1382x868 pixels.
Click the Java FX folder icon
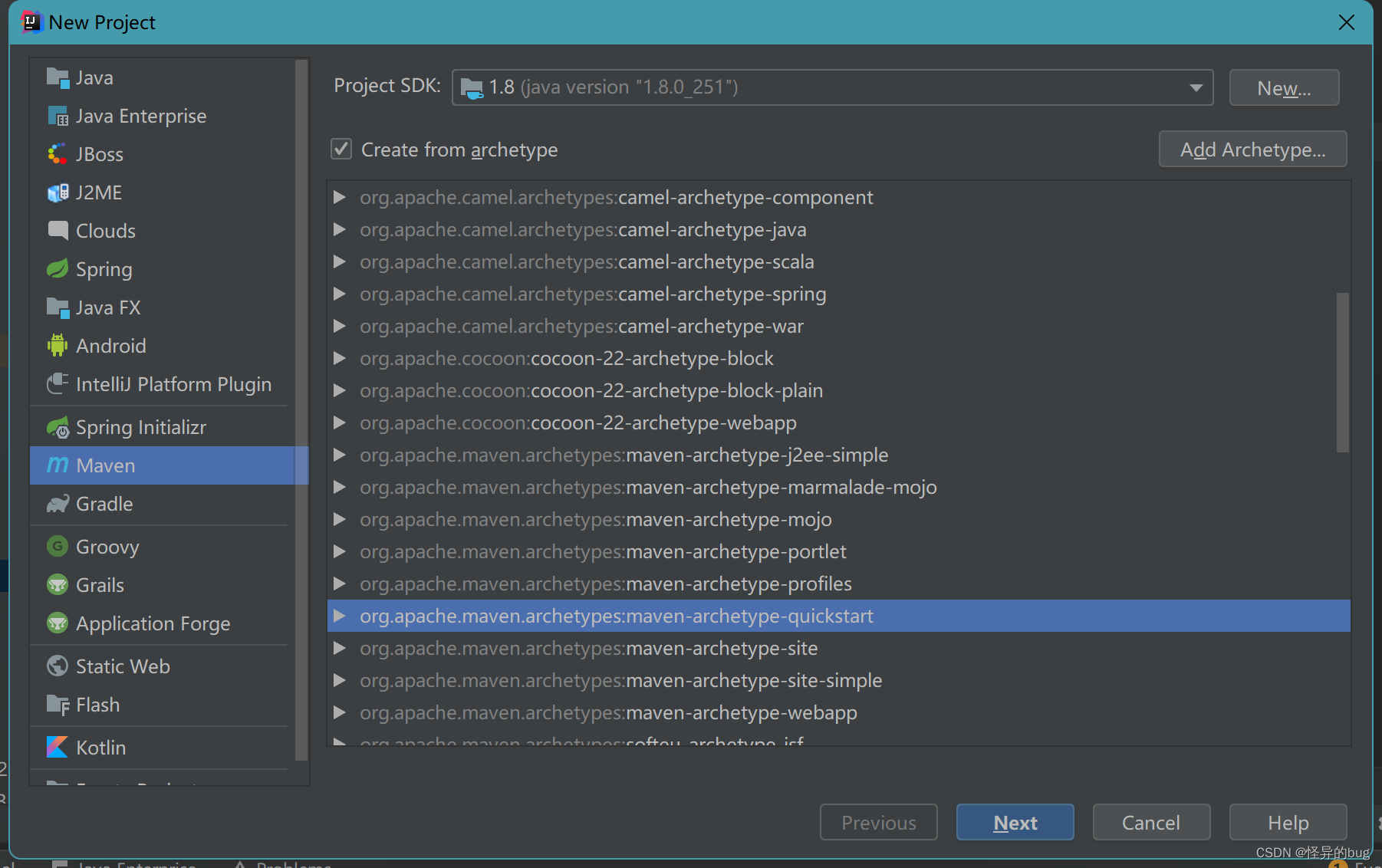[58, 307]
